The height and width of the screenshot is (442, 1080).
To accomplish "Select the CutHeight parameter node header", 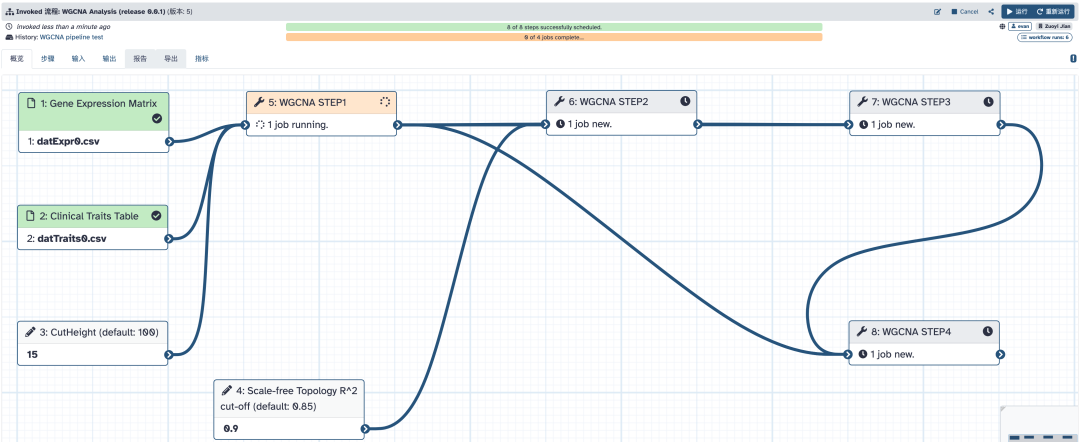I will [x=93, y=332].
